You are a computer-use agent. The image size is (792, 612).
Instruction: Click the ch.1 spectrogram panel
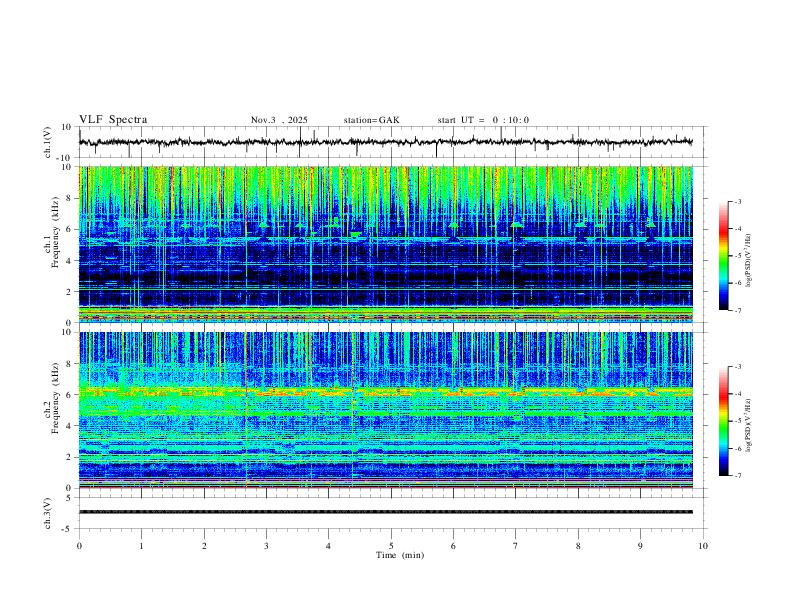(386, 244)
